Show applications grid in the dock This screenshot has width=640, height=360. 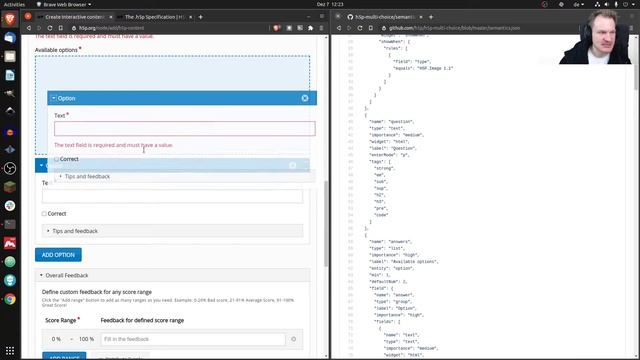10,350
